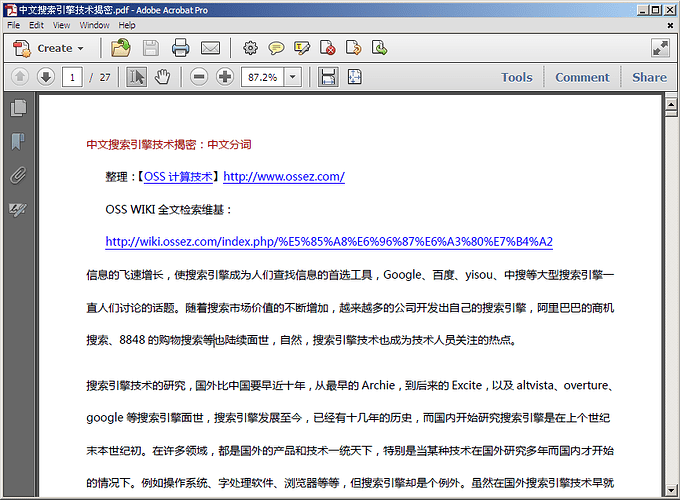Select the highlight text tool icon
Viewport: 680px width, 500px height.
302,48
